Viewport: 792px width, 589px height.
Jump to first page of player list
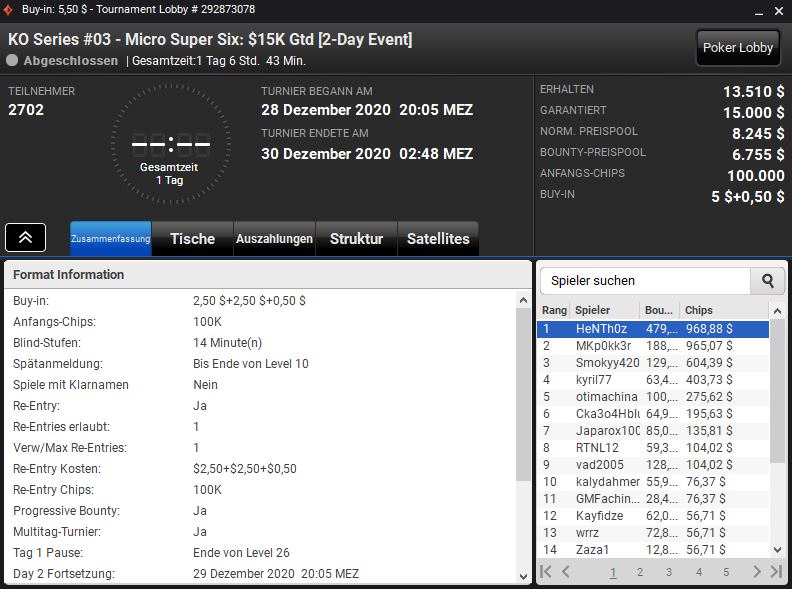(546, 572)
